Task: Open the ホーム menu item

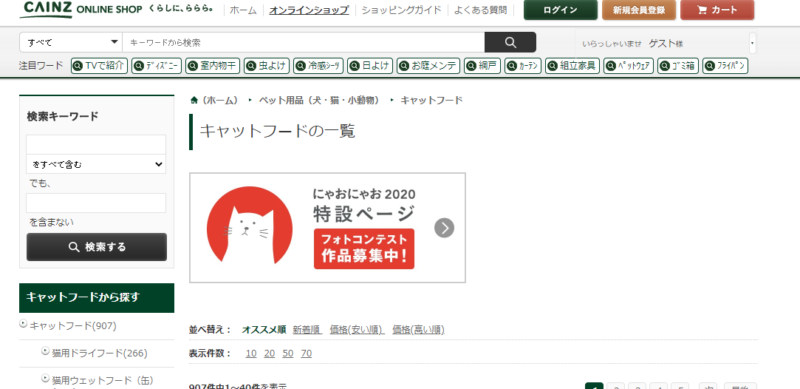Action: coord(243,10)
